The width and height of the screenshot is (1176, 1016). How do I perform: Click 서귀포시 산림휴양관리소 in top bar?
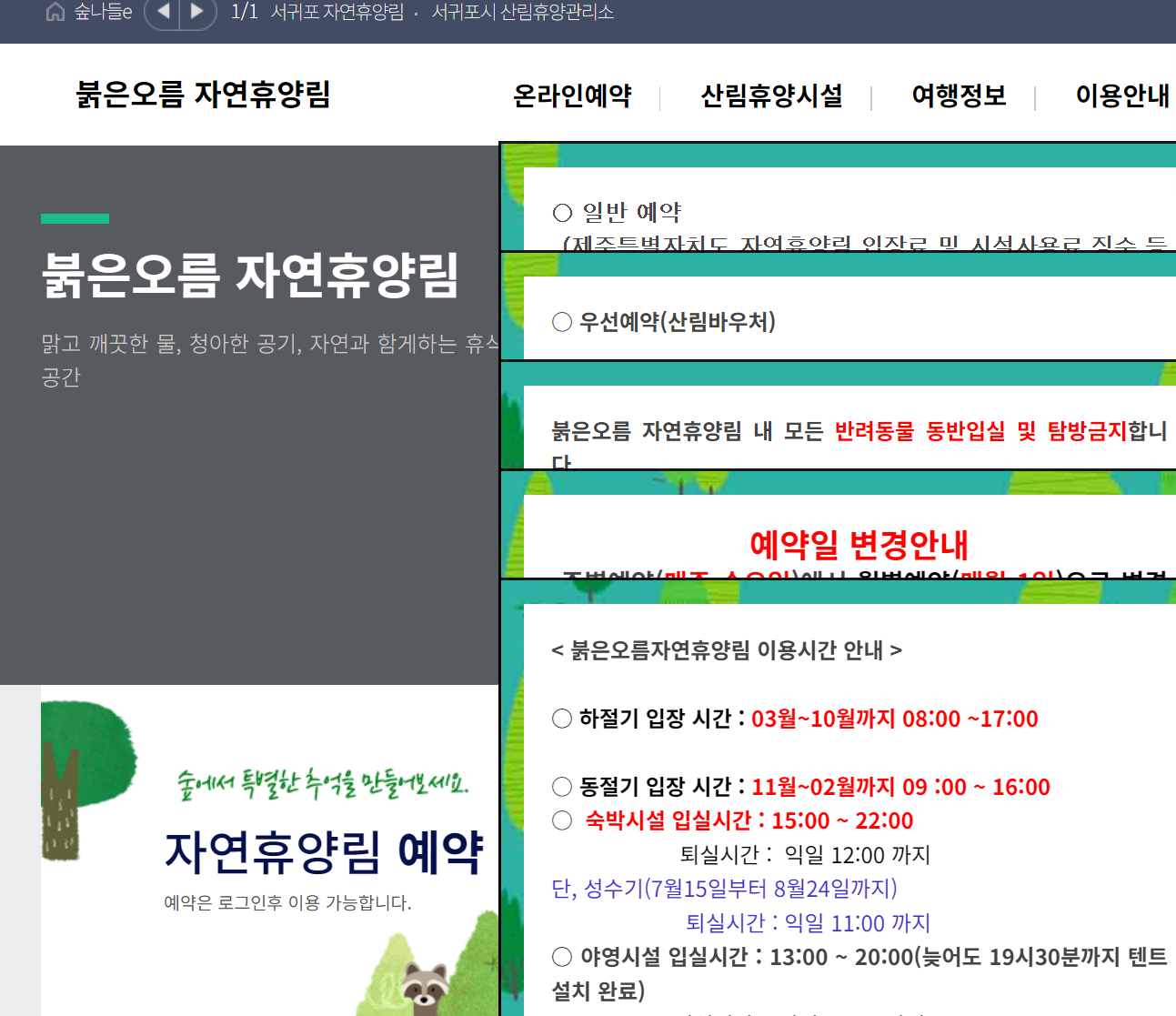[x=522, y=12]
